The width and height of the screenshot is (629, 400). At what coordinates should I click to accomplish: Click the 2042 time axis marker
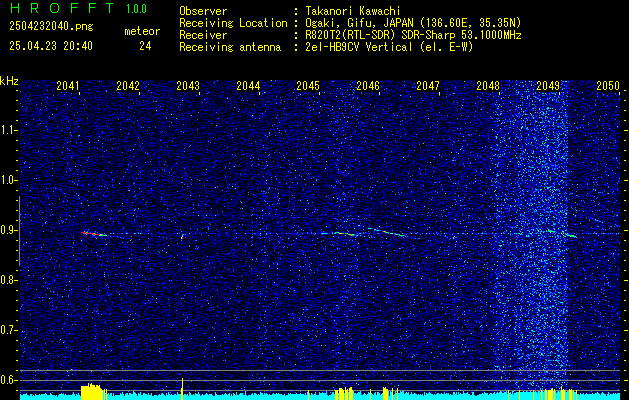pos(128,85)
